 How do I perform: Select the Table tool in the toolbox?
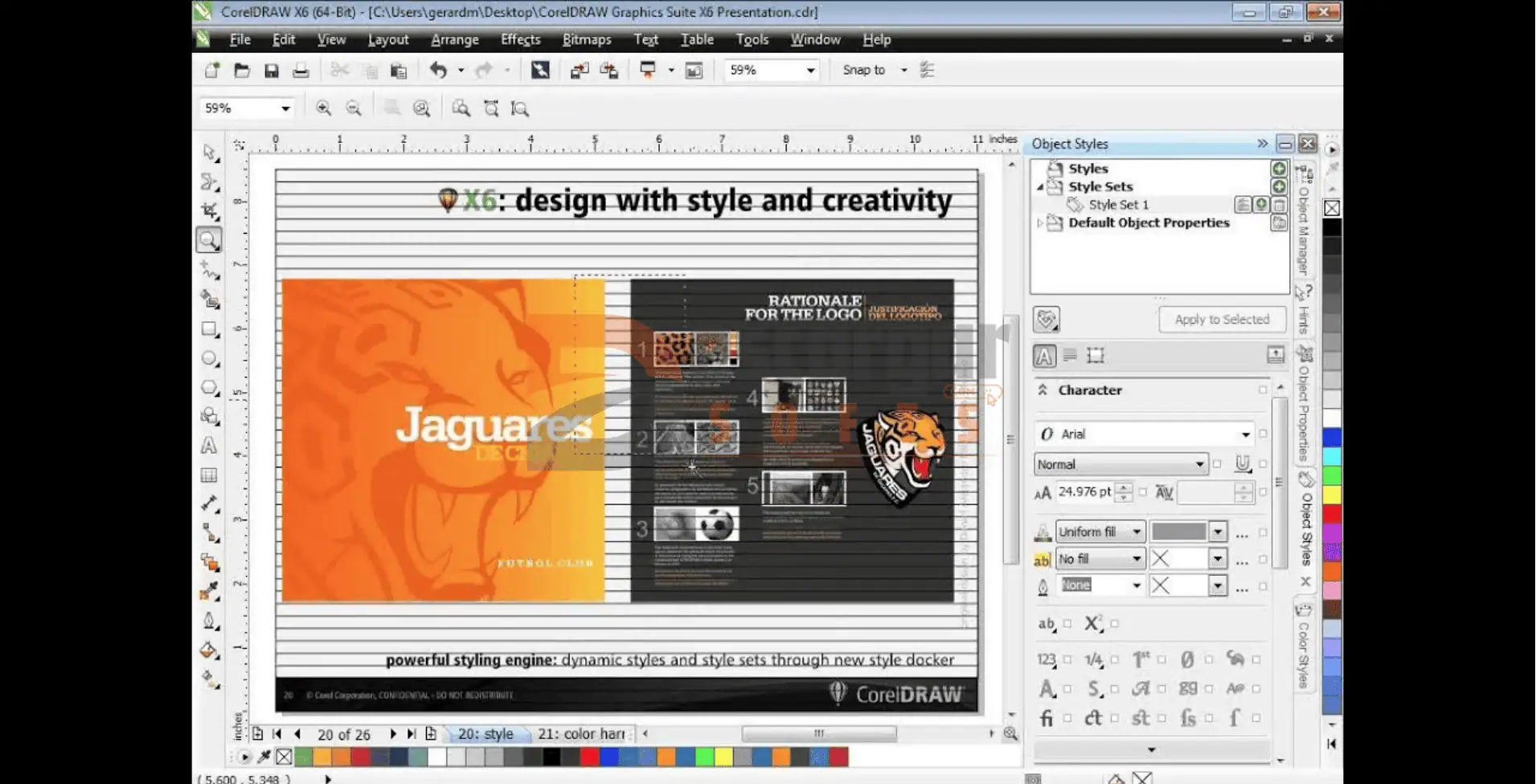(x=209, y=476)
